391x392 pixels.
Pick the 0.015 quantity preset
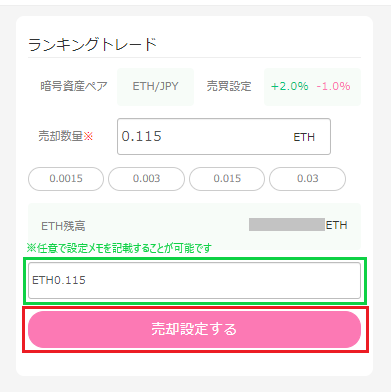point(227,179)
